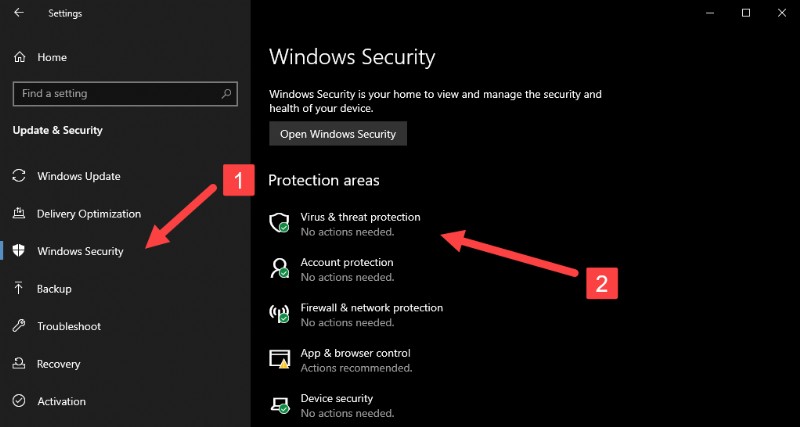Click the back arrow icon
Viewport: 800px width, 427px height.
click(19, 13)
